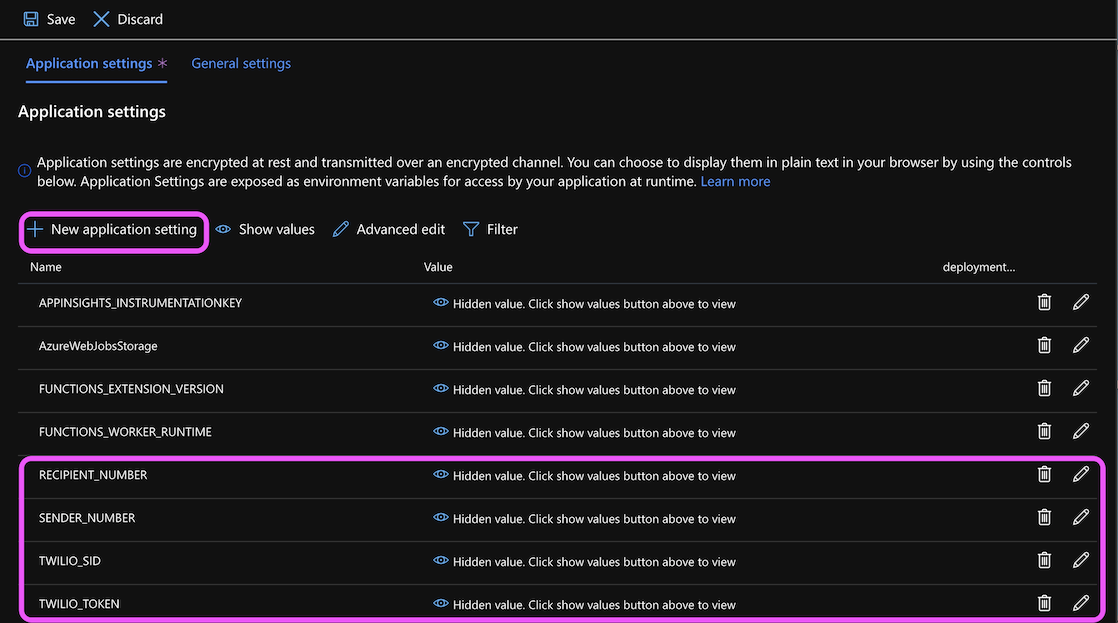This screenshot has width=1118, height=623.
Task: Select the Application settings tab
Action: 89,63
